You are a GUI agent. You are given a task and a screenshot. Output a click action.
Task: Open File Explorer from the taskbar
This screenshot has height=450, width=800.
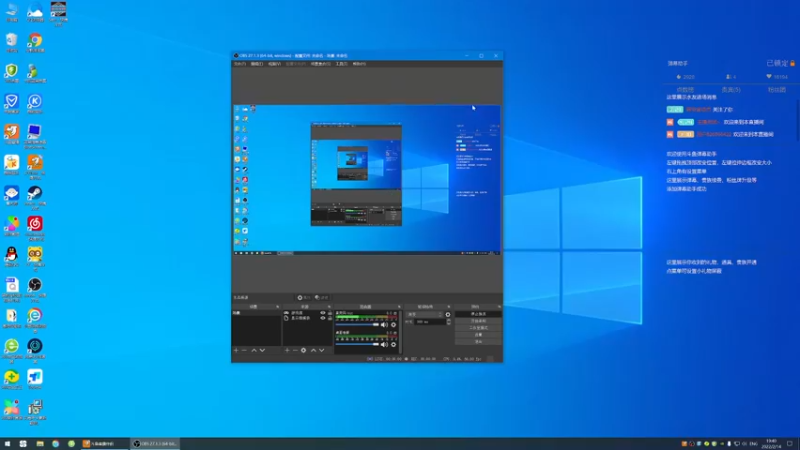[39, 444]
